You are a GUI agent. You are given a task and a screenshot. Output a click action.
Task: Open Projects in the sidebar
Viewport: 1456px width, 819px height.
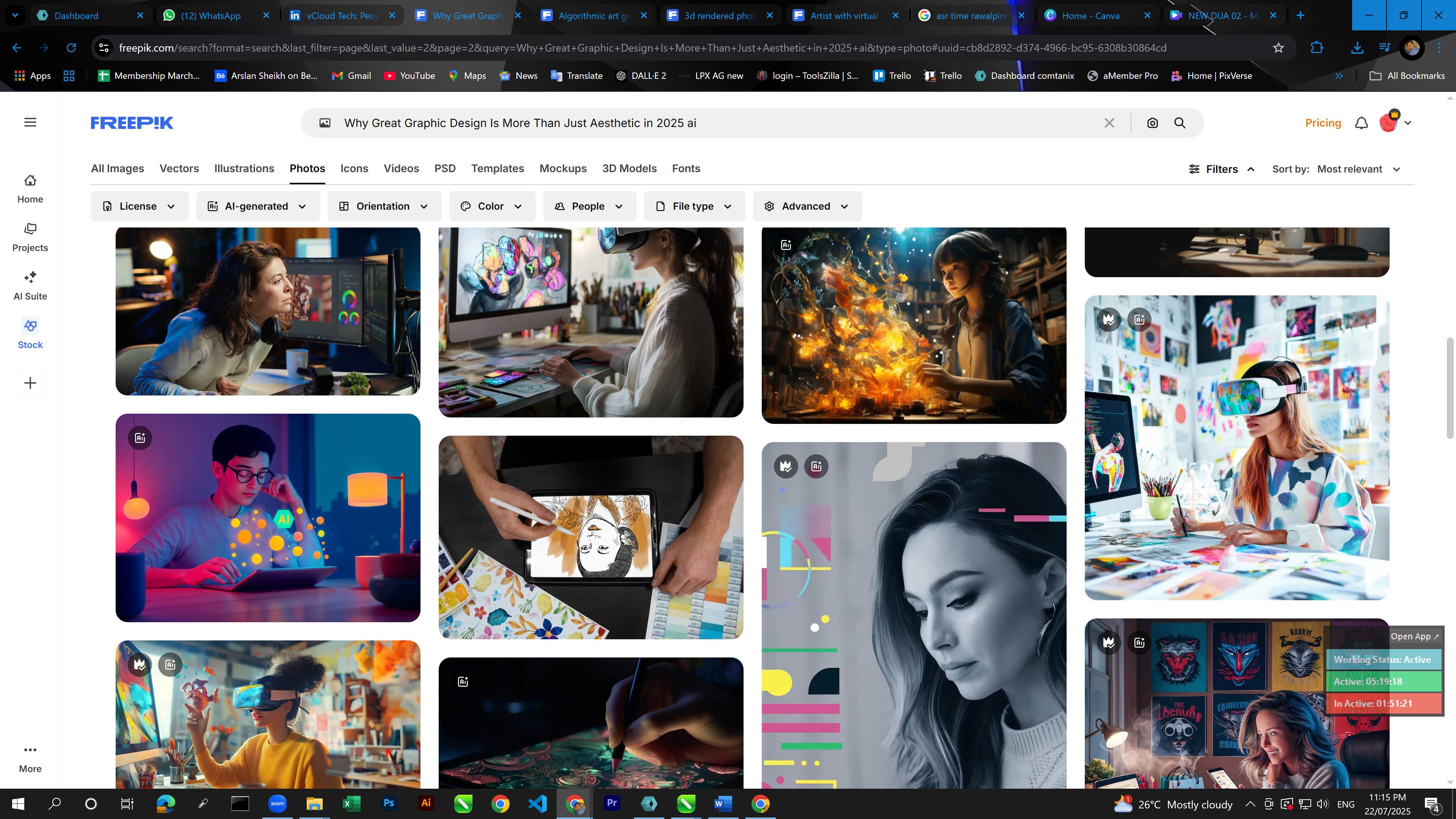pos(30,237)
